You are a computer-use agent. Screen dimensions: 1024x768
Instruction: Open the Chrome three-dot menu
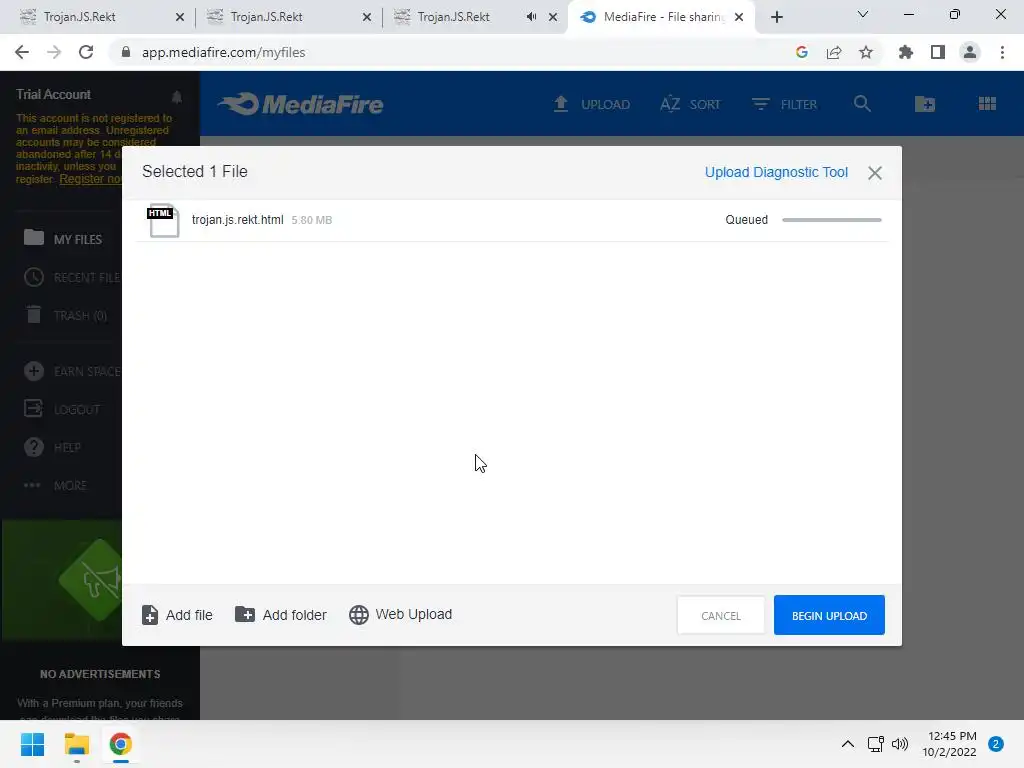click(x=1002, y=52)
